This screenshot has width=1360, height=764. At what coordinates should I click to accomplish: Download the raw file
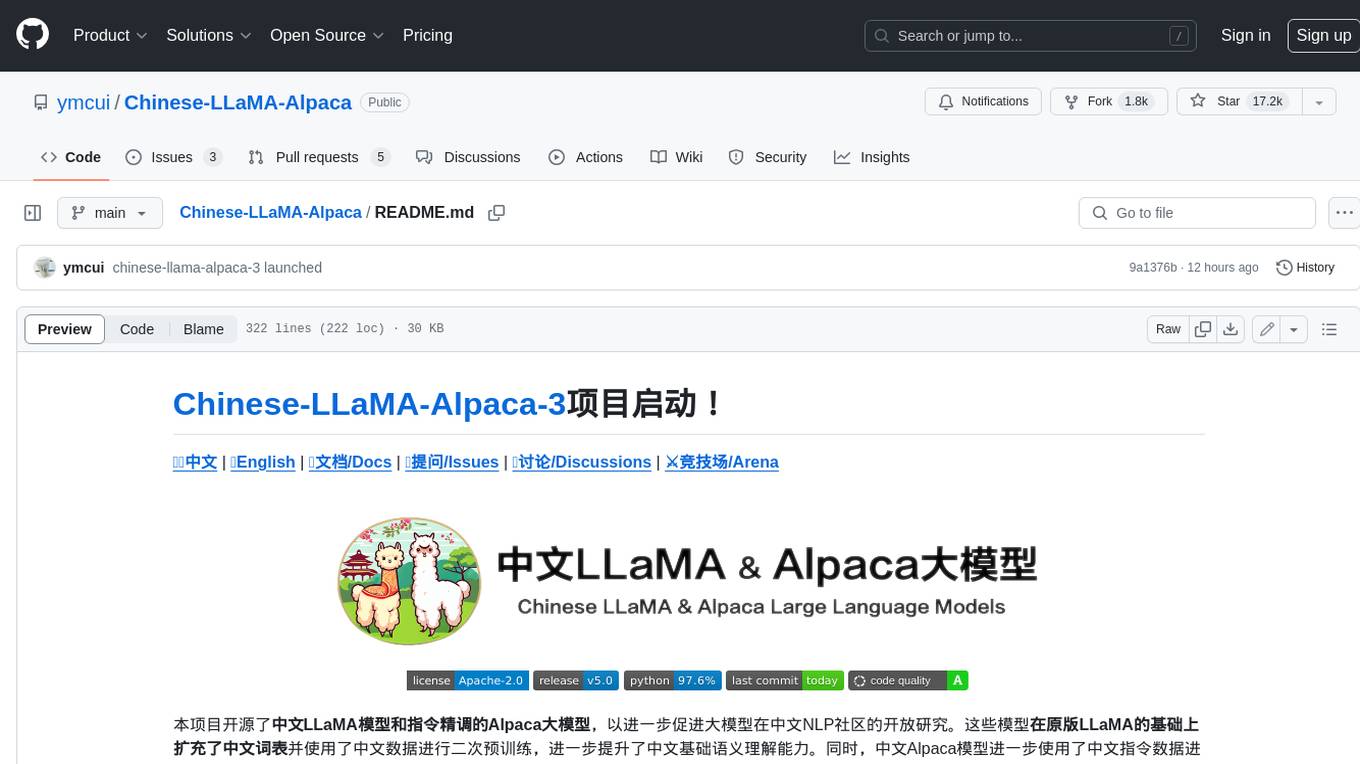[1231, 329]
